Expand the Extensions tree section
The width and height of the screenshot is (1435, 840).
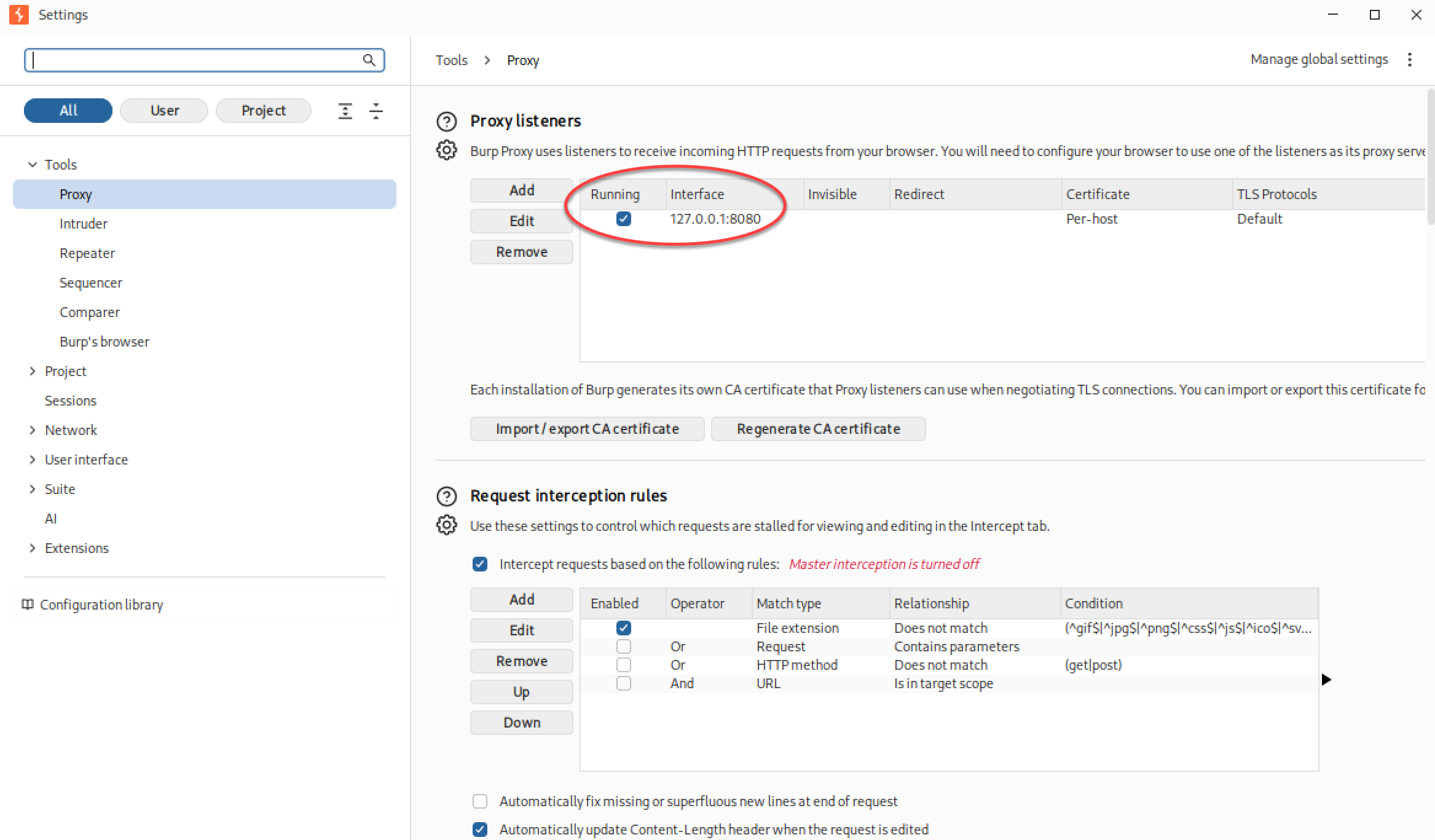pos(33,548)
